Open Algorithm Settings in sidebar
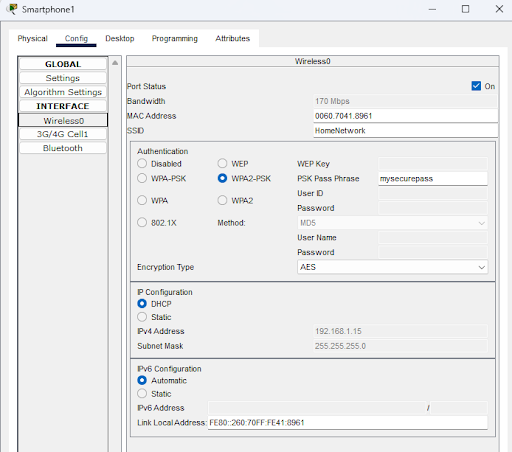The height and width of the screenshot is (452, 512). click(x=63, y=92)
